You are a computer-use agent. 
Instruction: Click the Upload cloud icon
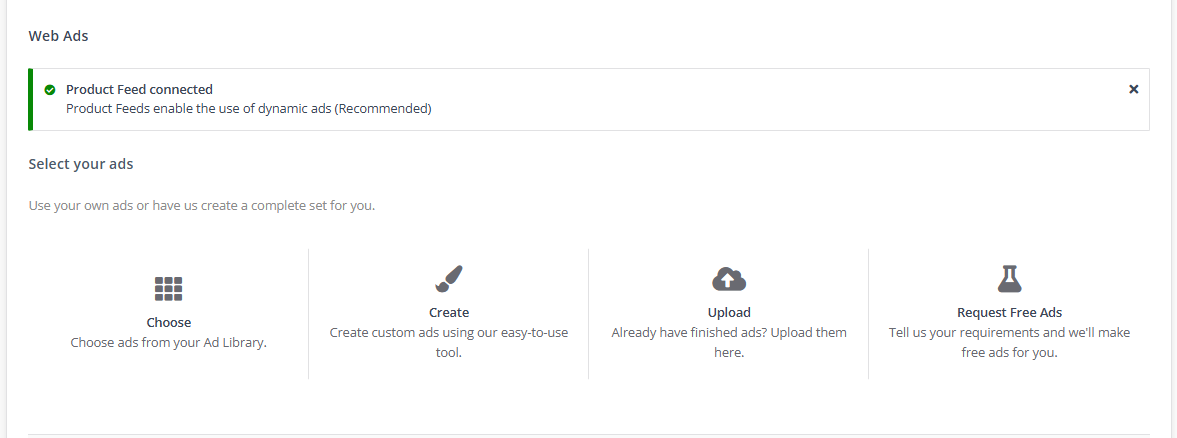click(x=729, y=278)
